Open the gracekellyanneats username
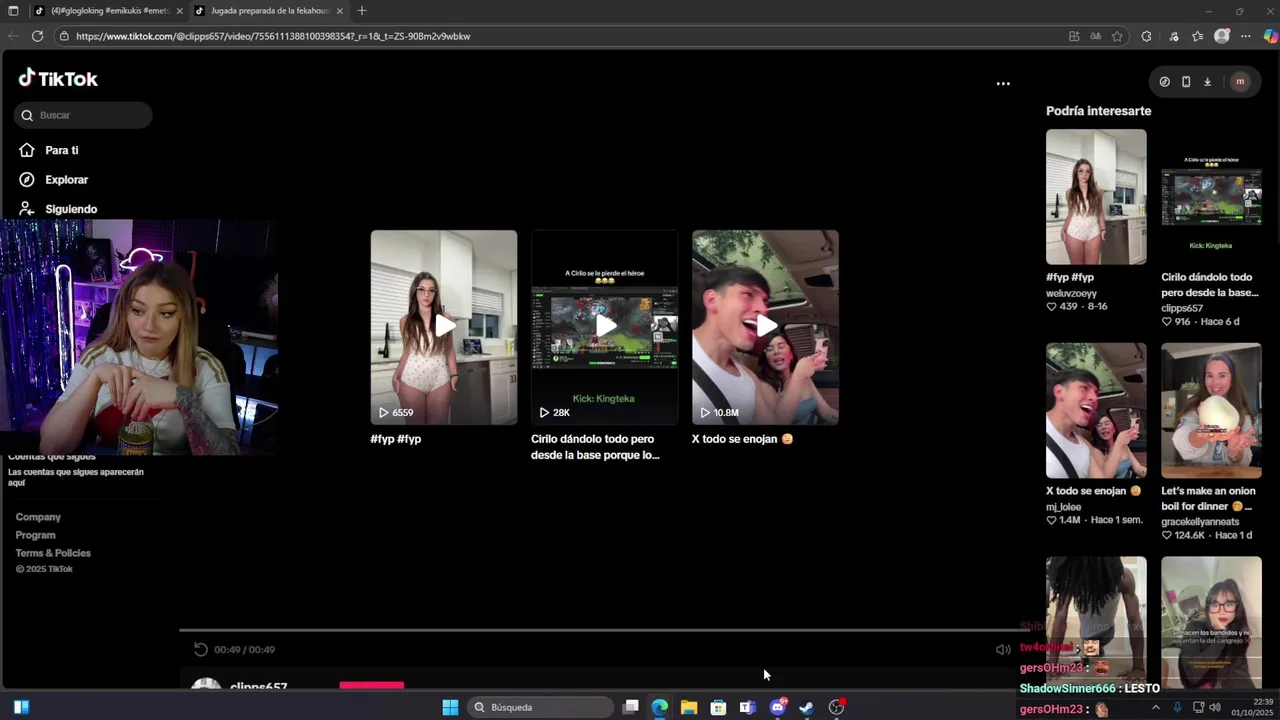Image resolution: width=1280 pixels, height=720 pixels. (1200, 522)
